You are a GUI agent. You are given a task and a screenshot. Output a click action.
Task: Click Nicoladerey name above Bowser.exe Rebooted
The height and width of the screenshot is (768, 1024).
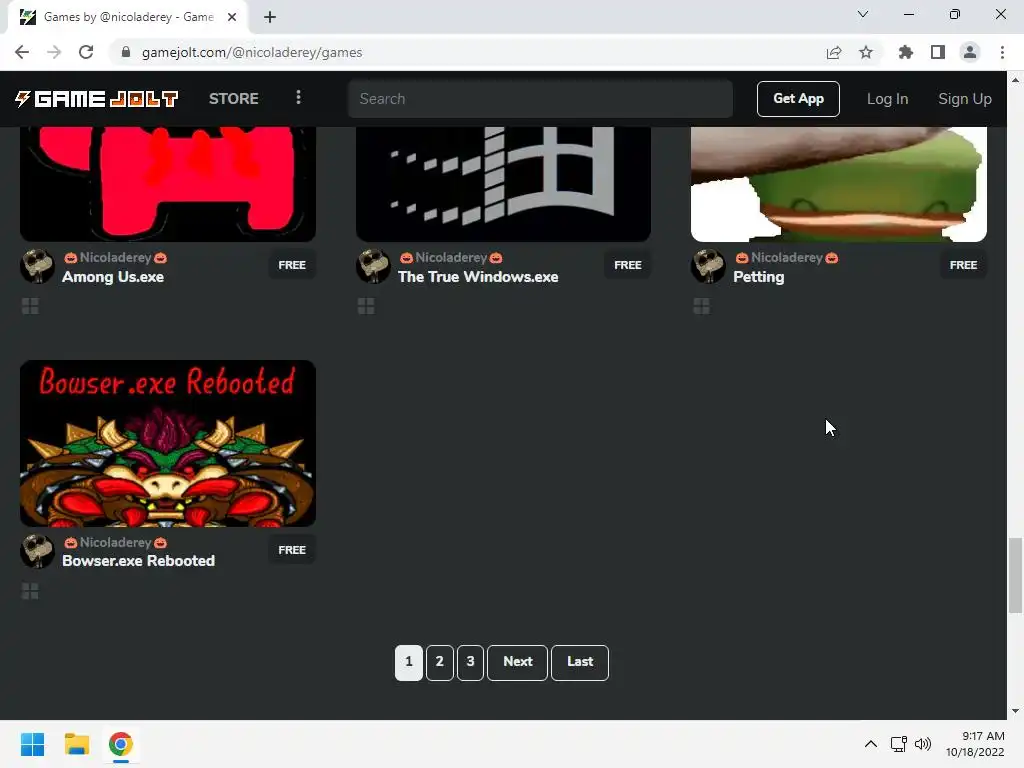click(115, 542)
